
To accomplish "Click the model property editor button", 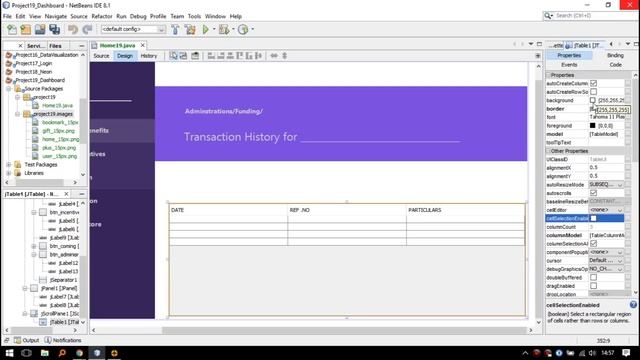I will pyautogui.click(x=628, y=134).
